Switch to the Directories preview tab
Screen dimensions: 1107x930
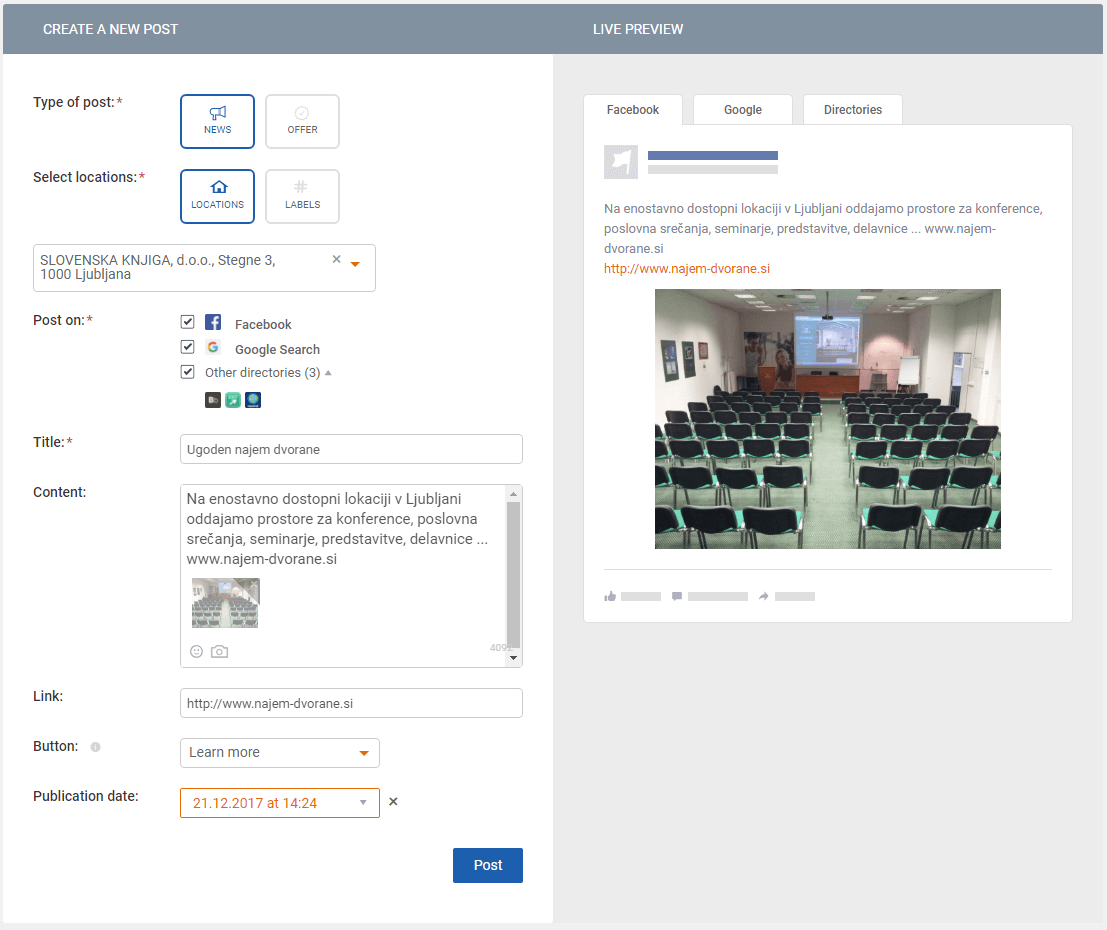[x=852, y=110]
